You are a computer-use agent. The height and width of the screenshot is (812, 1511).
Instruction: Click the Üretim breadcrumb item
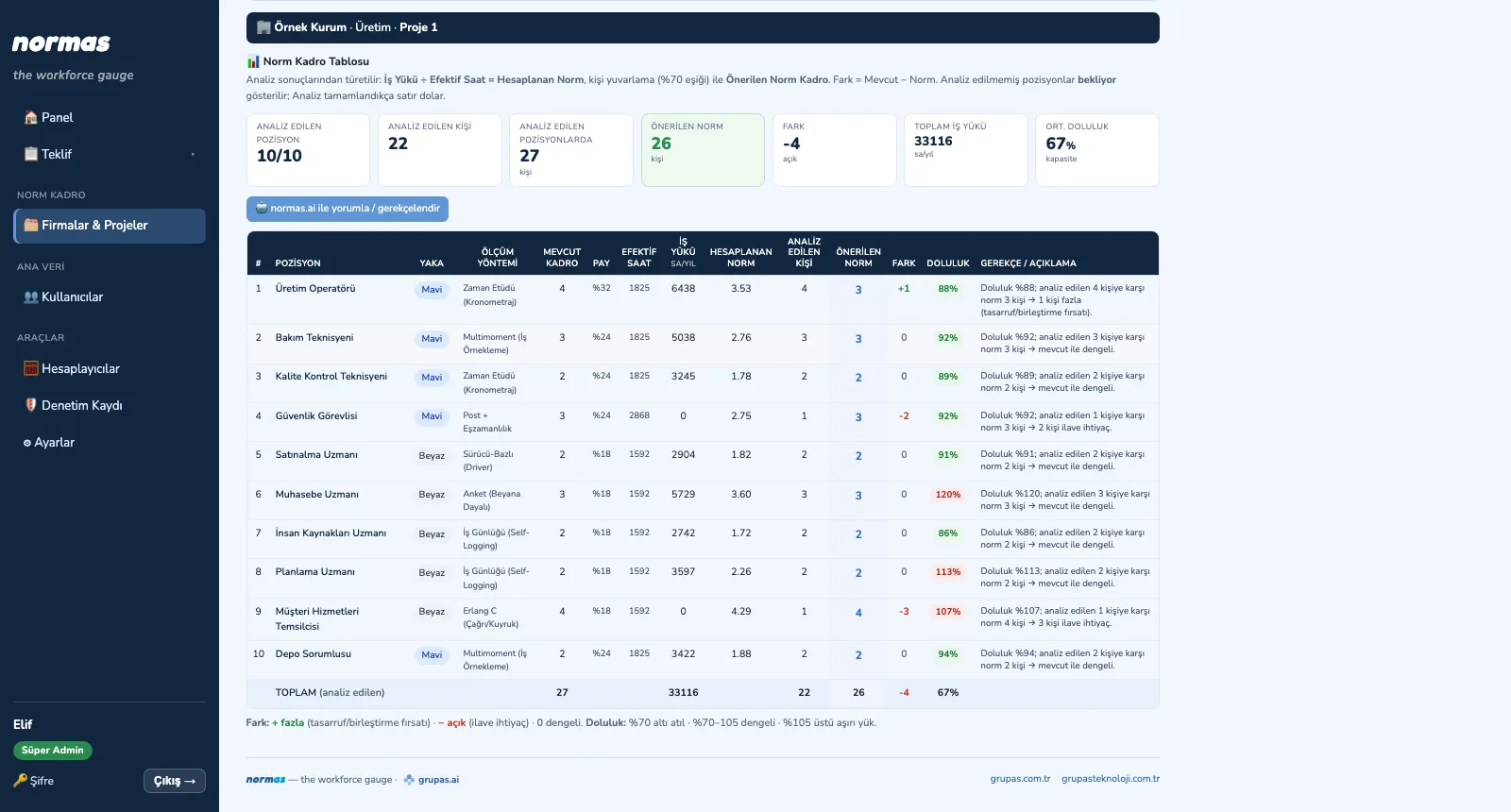[373, 27]
